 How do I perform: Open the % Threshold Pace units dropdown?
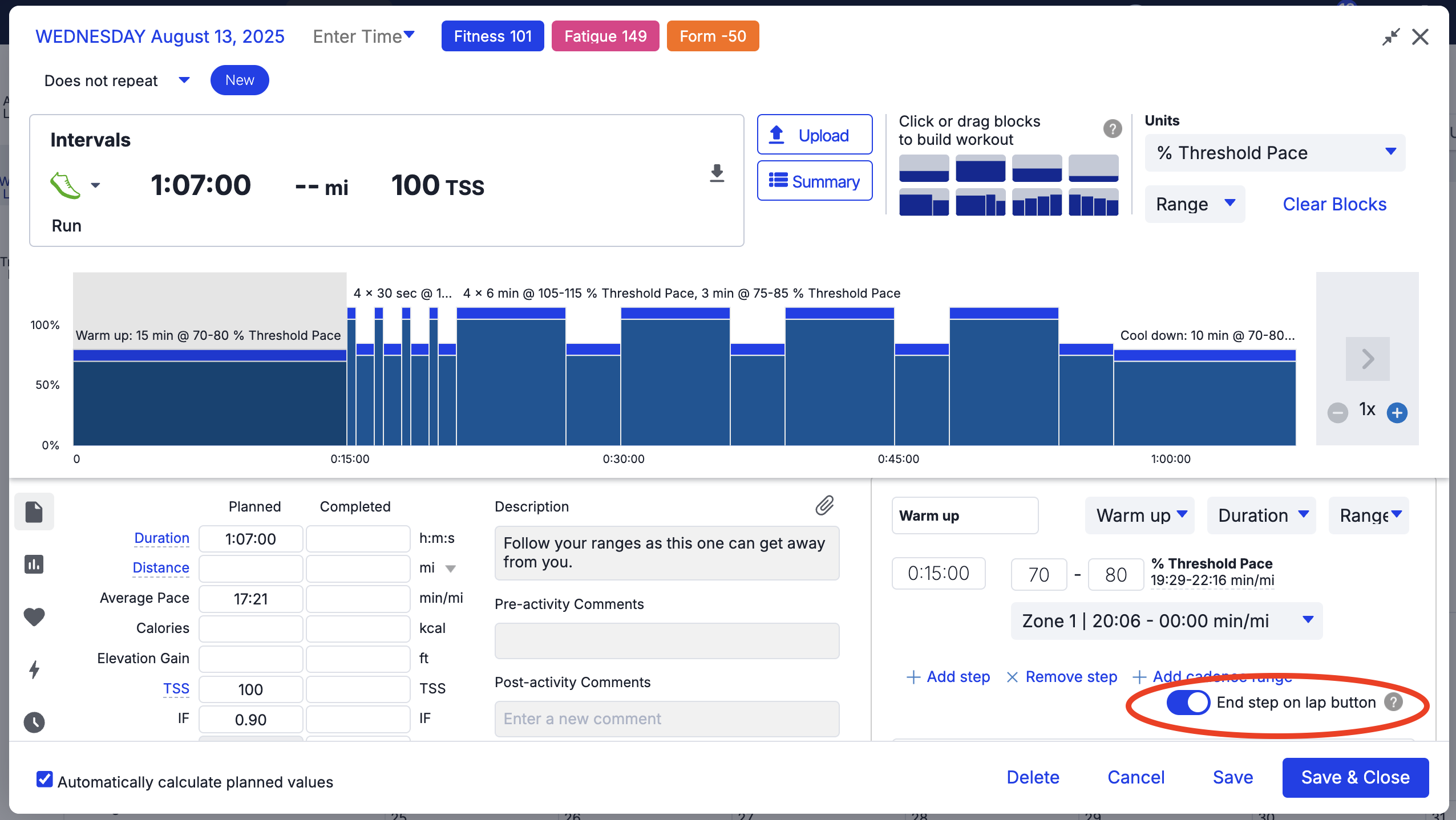point(1275,153)
